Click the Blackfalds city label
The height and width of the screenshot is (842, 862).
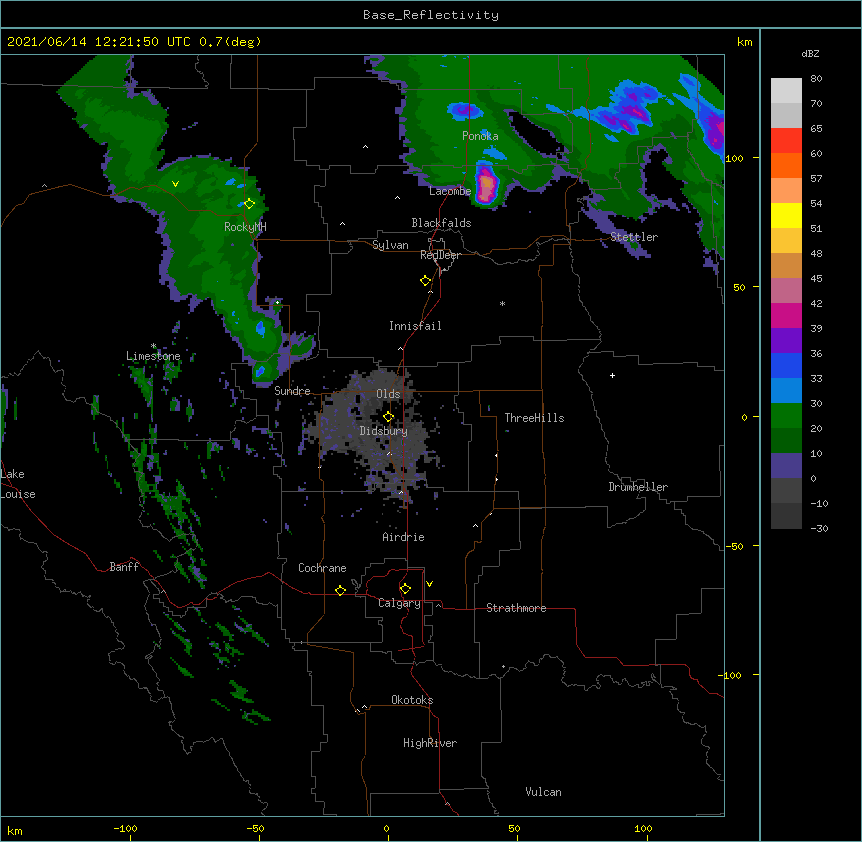tap(441, 223)
